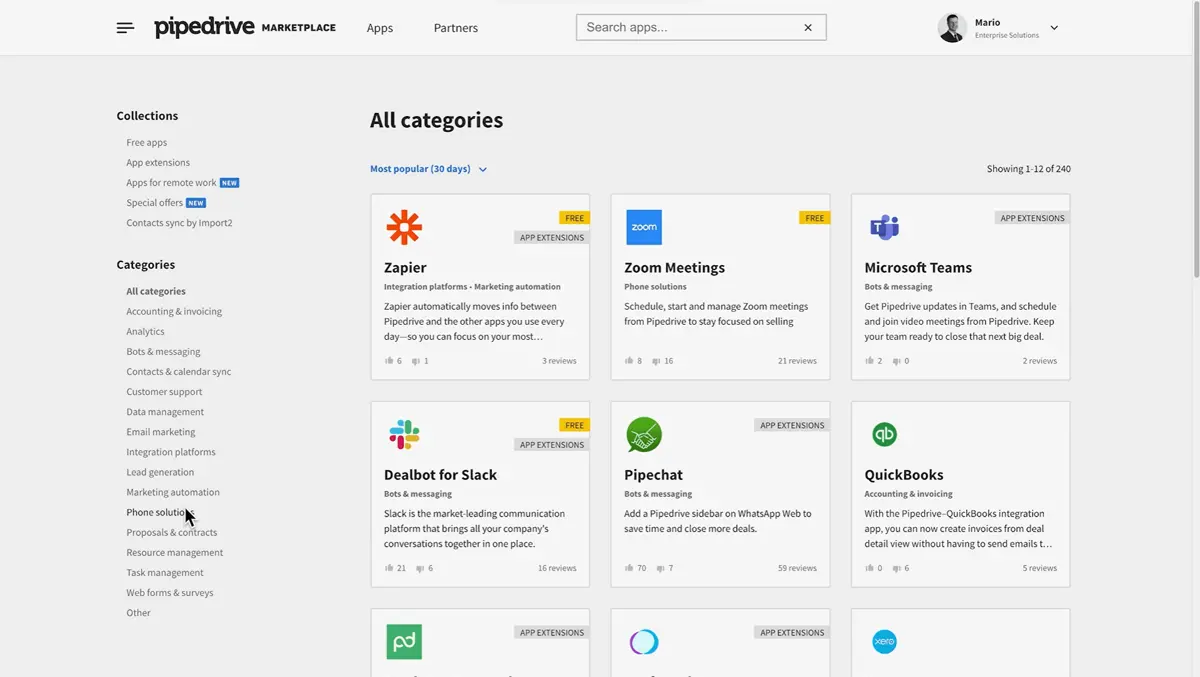Open the App extensions collection
The image size is (1200, 677).
(158, 163)
